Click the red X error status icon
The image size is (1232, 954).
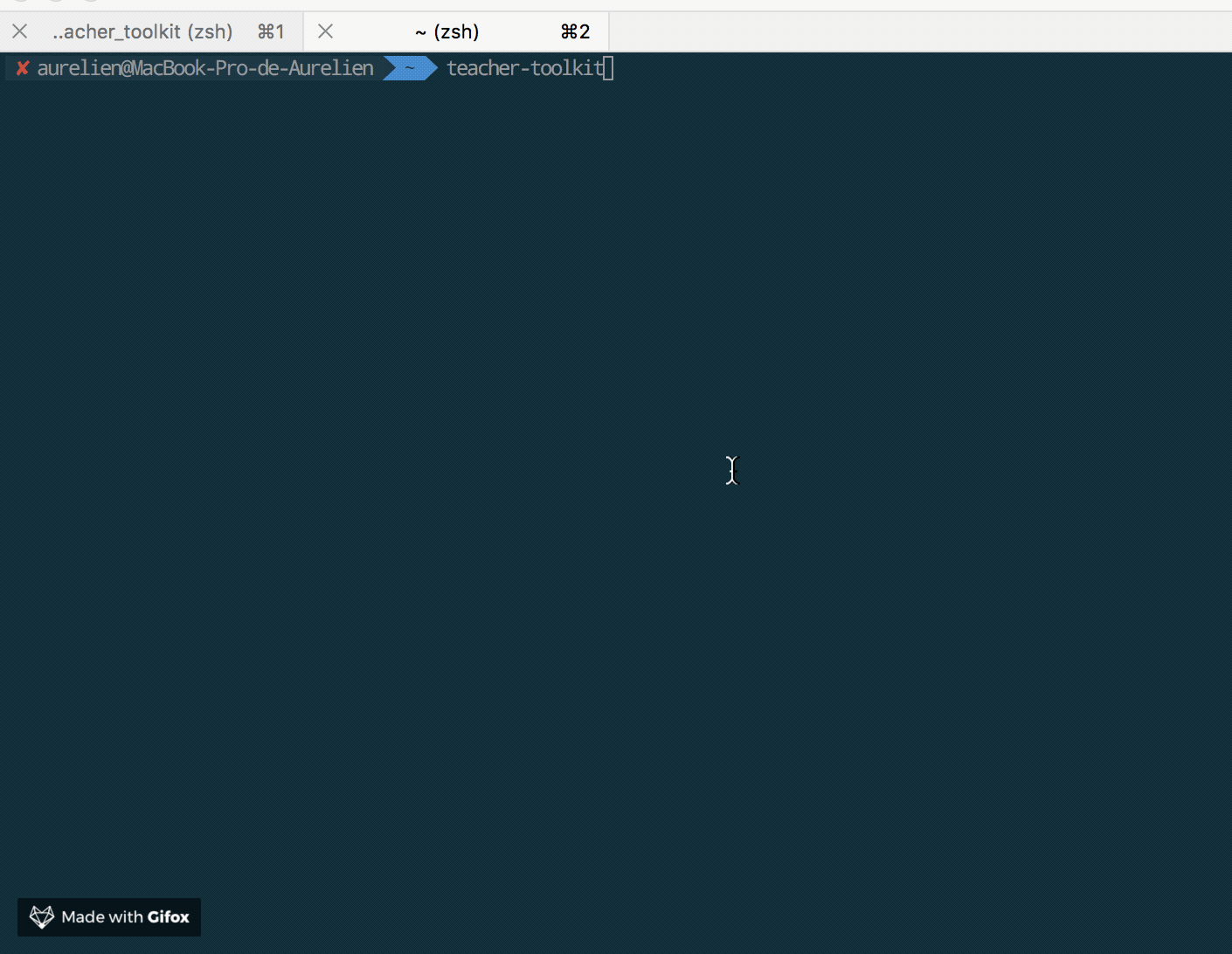point(23,68)
